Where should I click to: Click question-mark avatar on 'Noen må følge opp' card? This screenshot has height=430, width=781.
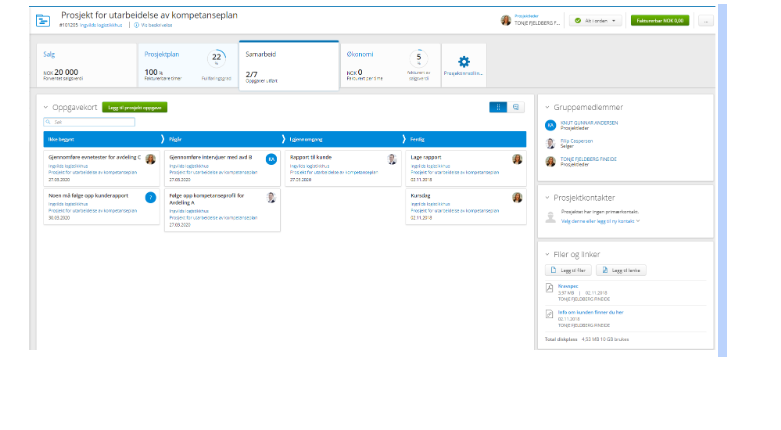(x=150, y=198)
